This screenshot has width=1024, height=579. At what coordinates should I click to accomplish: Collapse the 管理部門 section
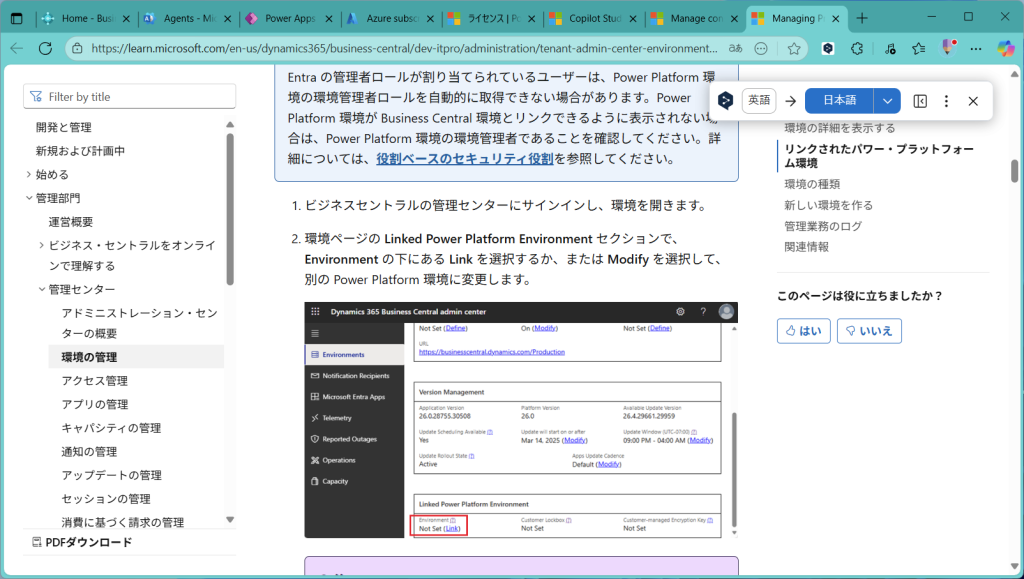coord(29,198)
